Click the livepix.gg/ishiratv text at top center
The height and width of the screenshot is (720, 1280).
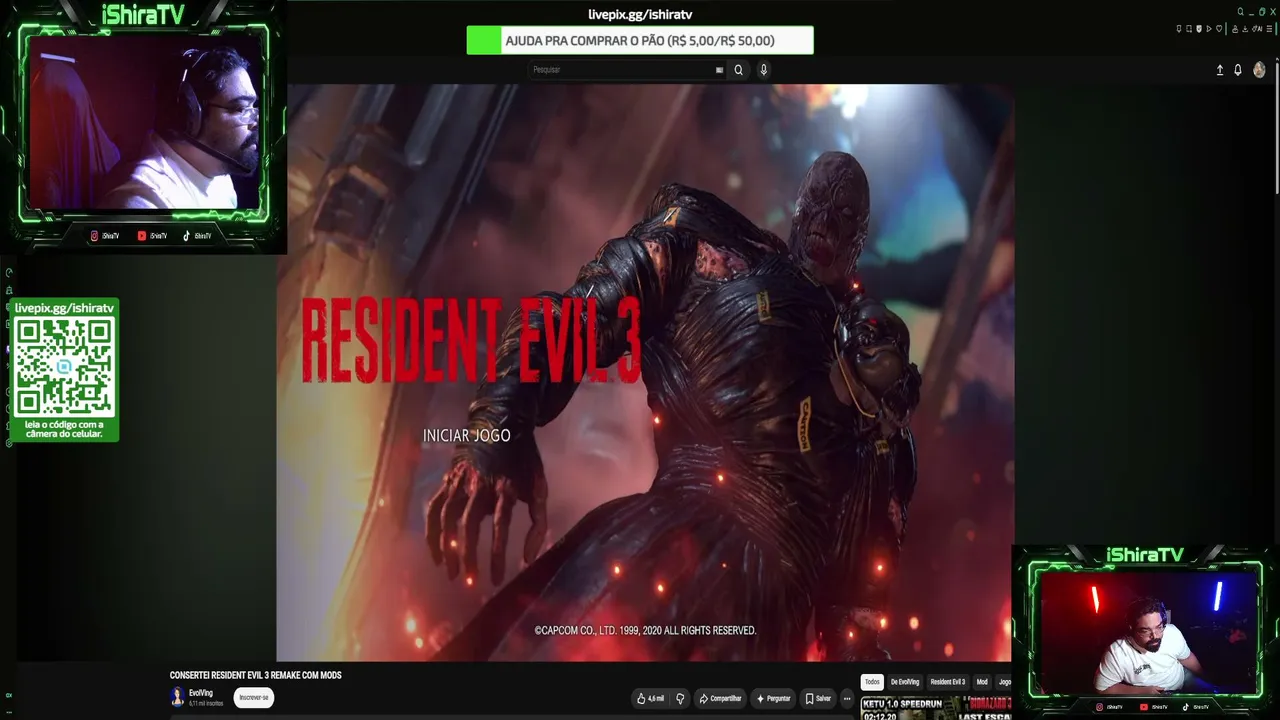tap(640, 15)
